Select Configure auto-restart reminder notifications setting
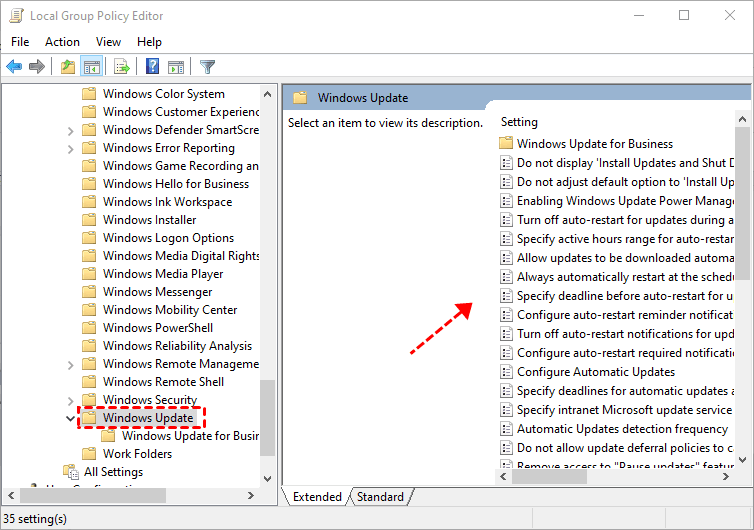The width and height of the screenshot is (754, 530). point(625,315)
